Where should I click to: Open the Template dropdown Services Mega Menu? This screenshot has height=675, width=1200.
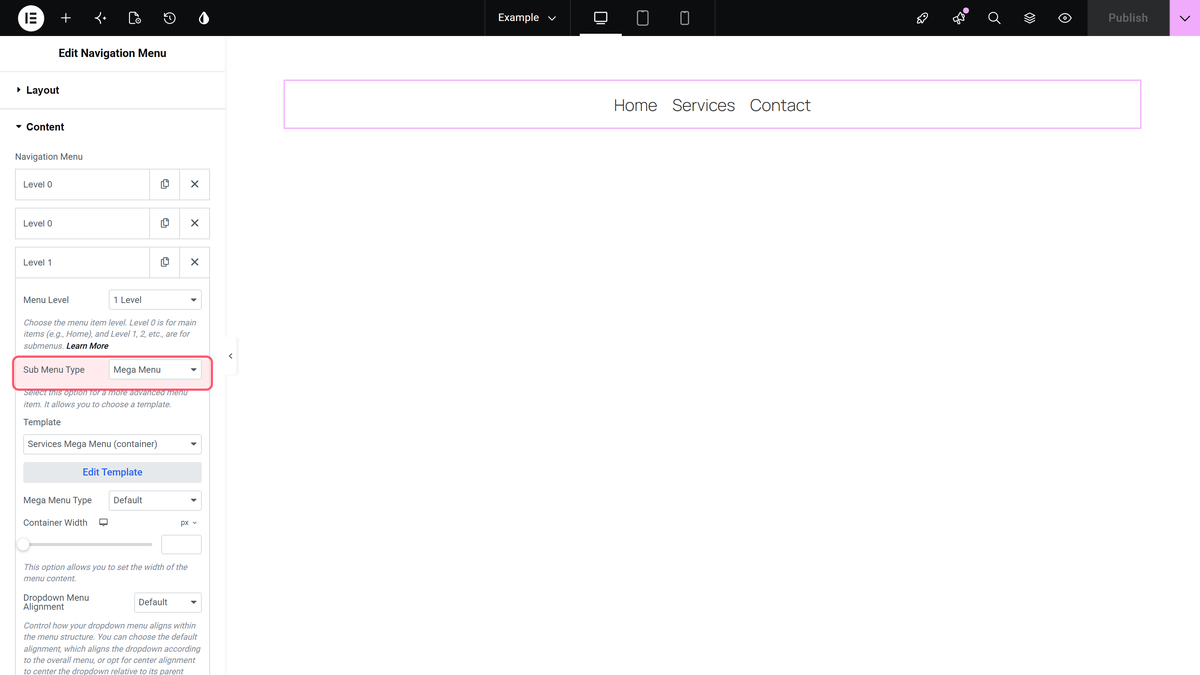click(112, 444)
